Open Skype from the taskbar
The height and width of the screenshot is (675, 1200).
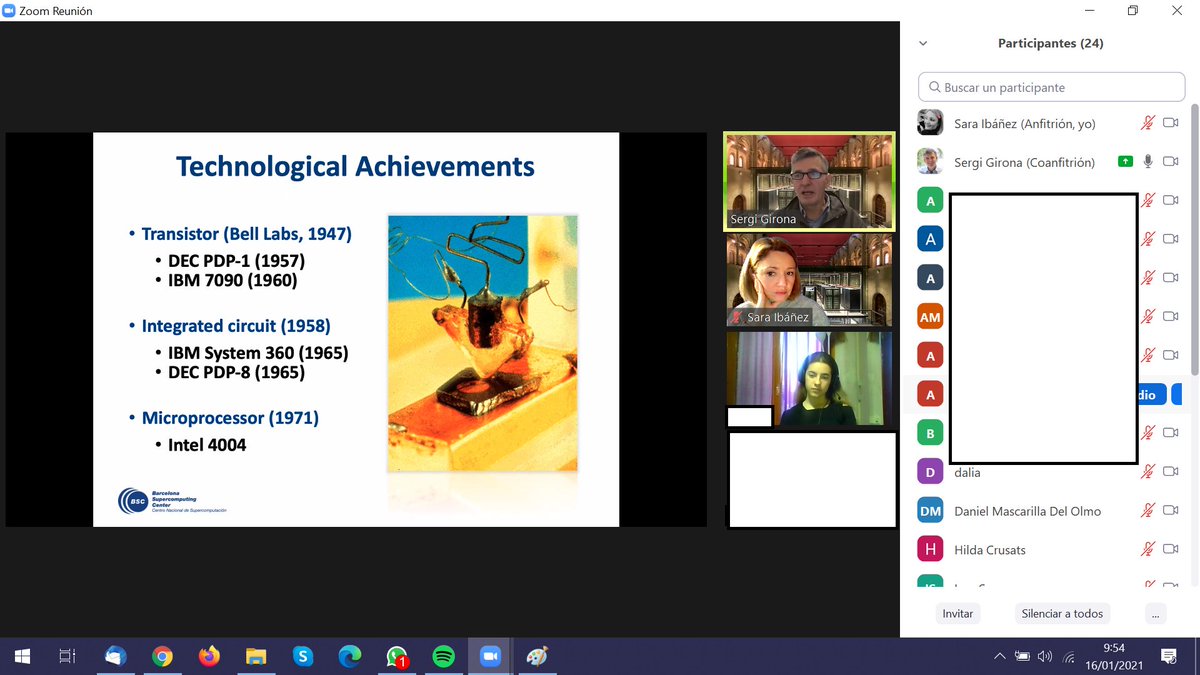tap(303, 657)
